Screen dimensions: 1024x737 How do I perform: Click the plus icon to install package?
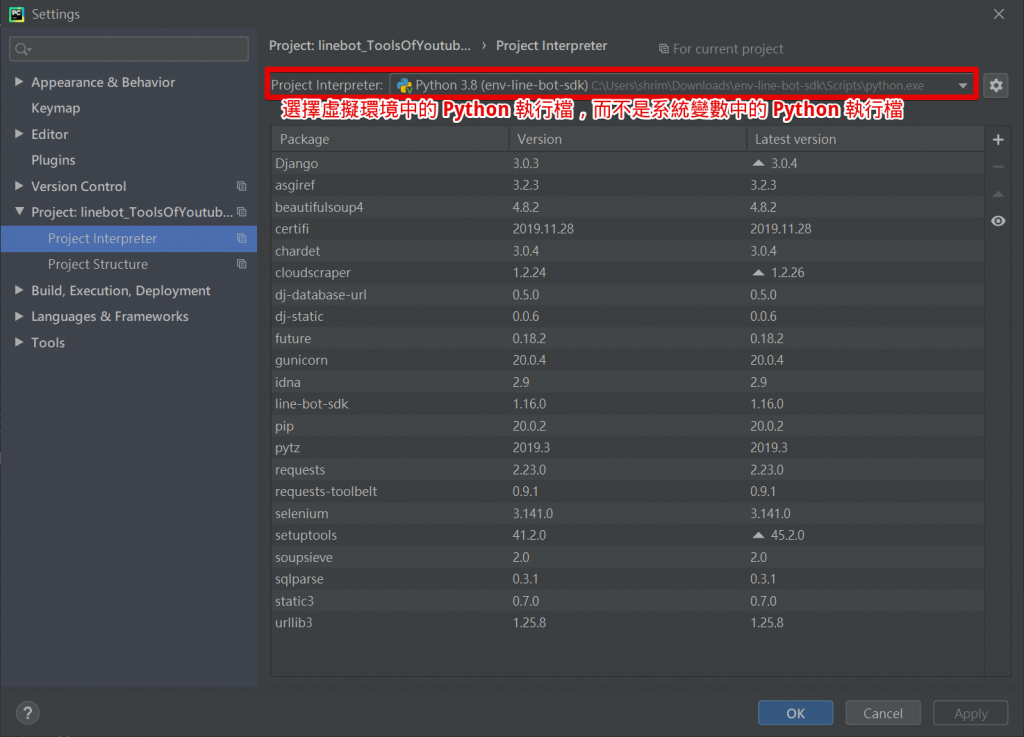(998, 140)
